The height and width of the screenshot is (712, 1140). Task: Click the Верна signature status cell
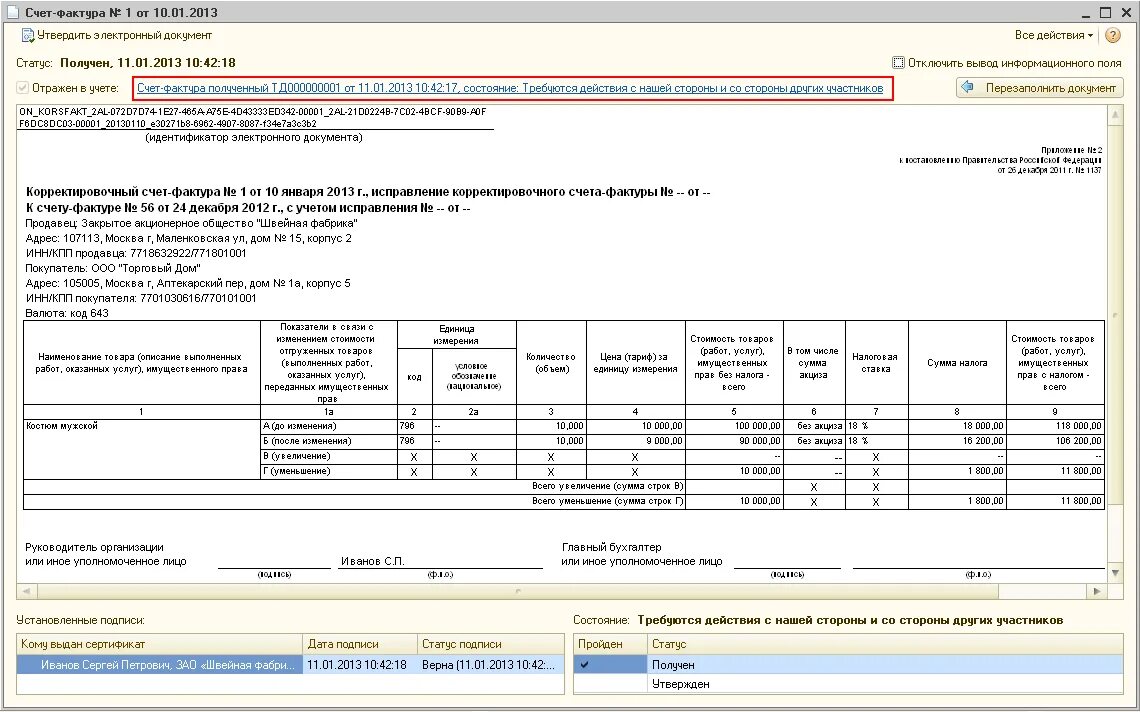491,665
